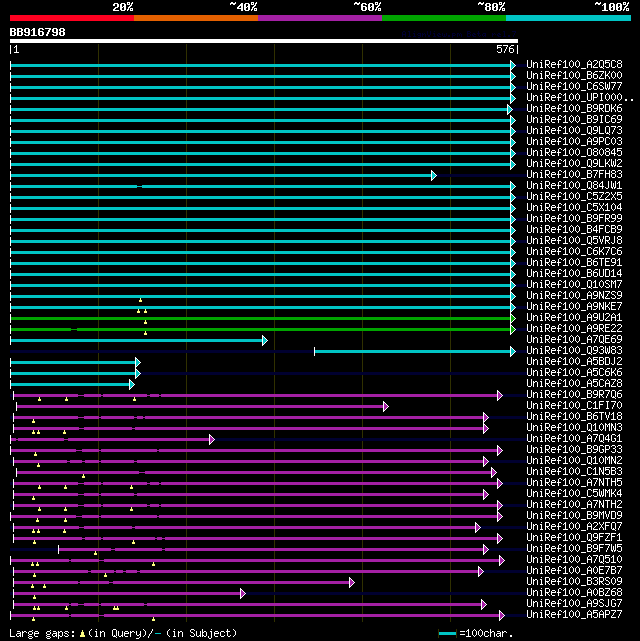Open hit UniRef100_B6ZK00
This screenshot has width=640, height=641.
coord(574,76)
